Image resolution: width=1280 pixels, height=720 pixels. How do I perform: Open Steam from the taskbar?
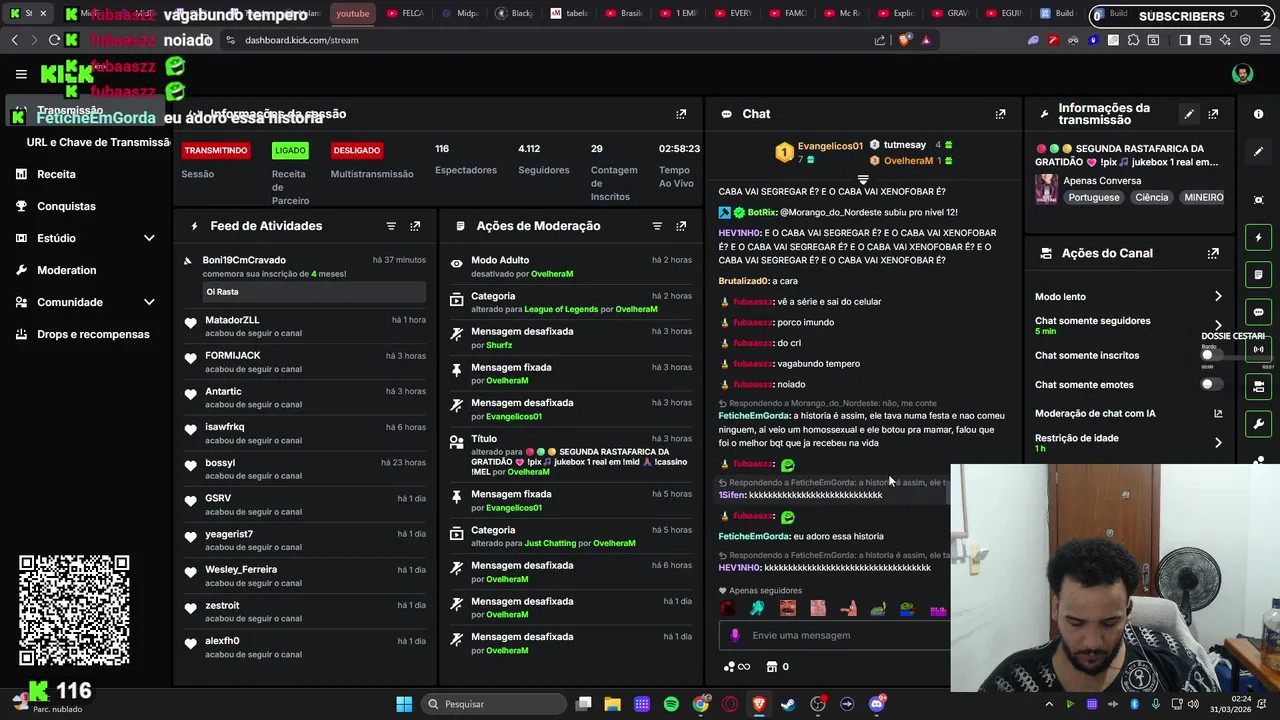[789, 704]
